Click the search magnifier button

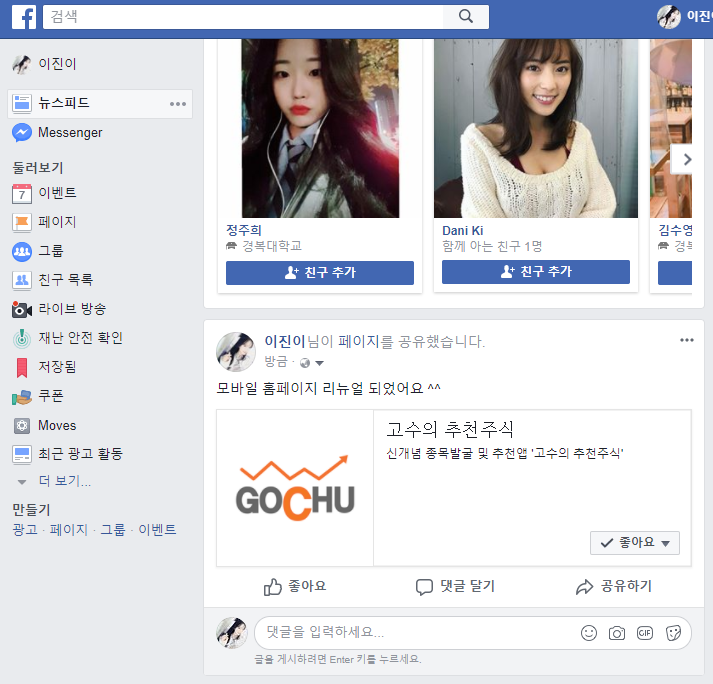(x=465, y=17)
